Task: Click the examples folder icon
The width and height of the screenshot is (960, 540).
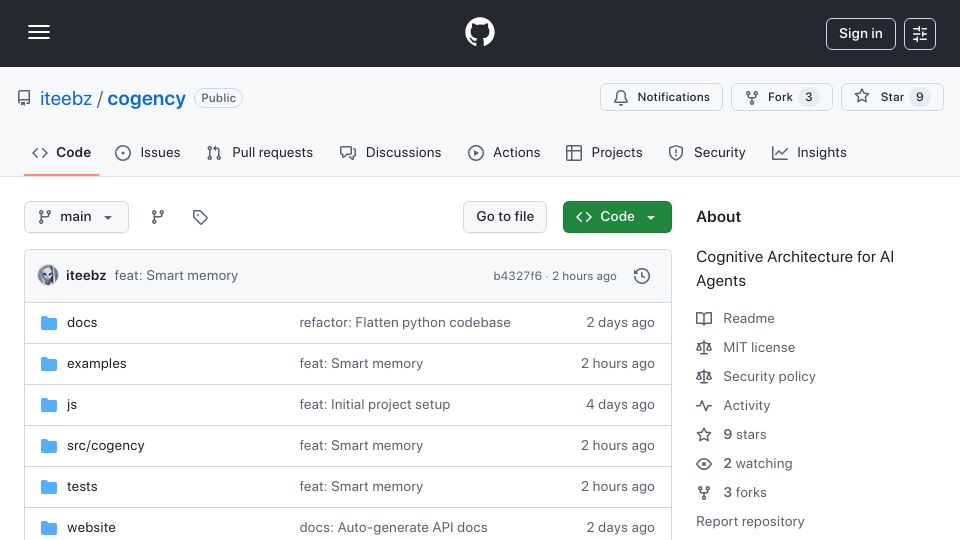Action: pyautogui.click(x=49, y=364)
